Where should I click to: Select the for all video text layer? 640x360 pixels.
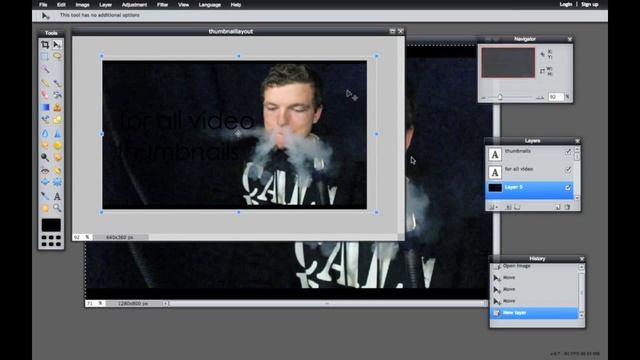tap(529, 172)
